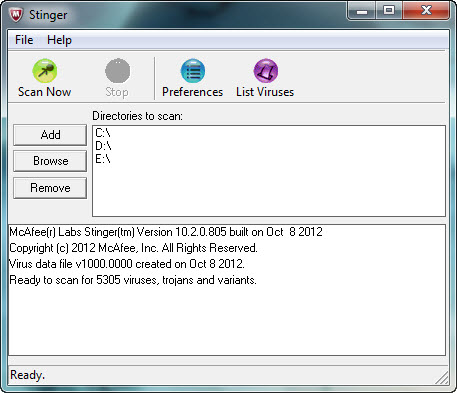Close the Stinger window
The width and height of the screenshot is (457, 393).
point(426,11)
